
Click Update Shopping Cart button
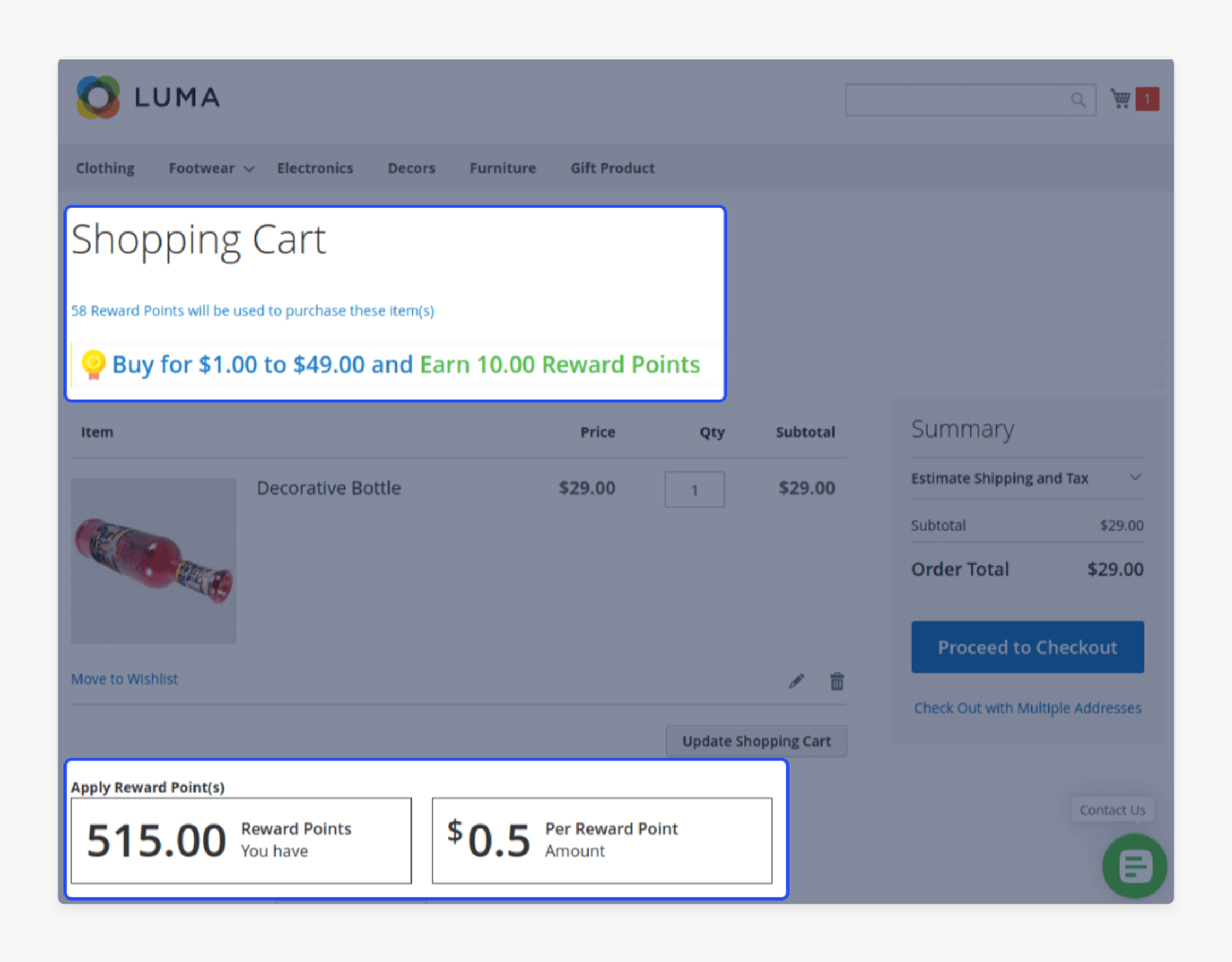pos(756,740)
